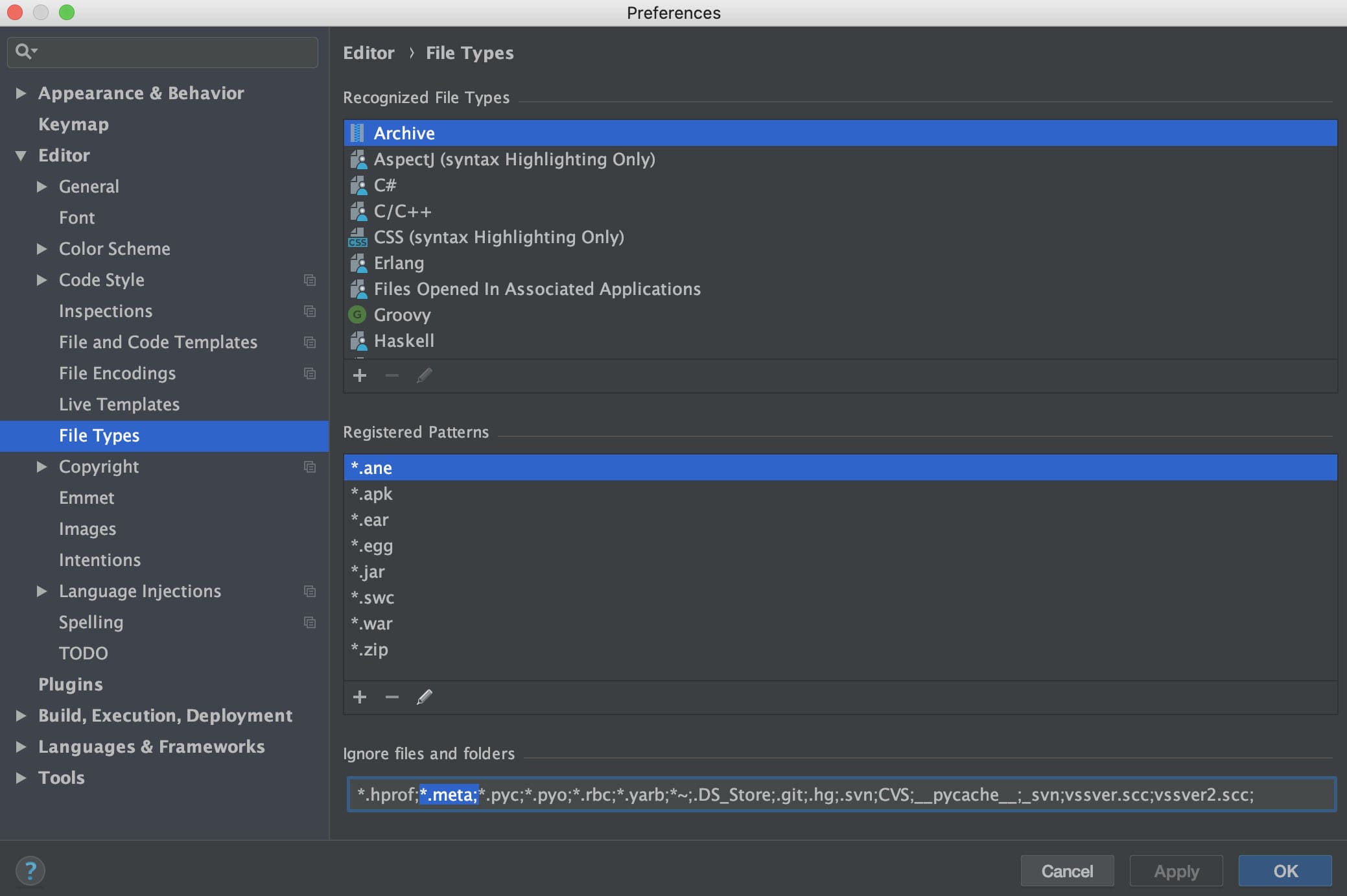
Task: Click the Groovy file type icon
Action: click(x=357, y=315)
